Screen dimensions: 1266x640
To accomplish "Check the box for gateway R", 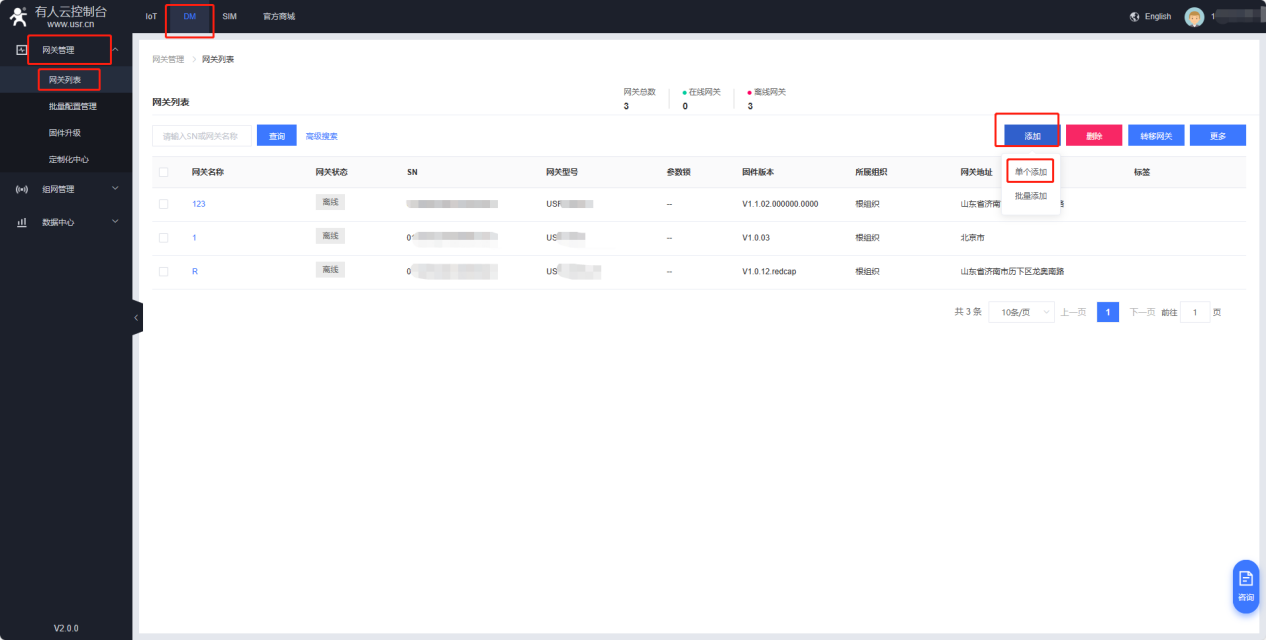I will pos(164,271).
